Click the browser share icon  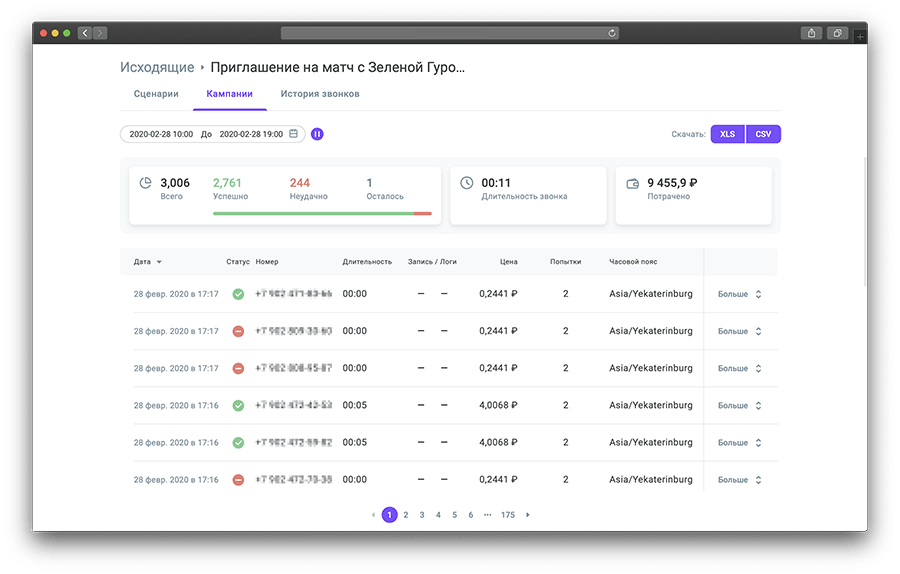coord(811,33)
